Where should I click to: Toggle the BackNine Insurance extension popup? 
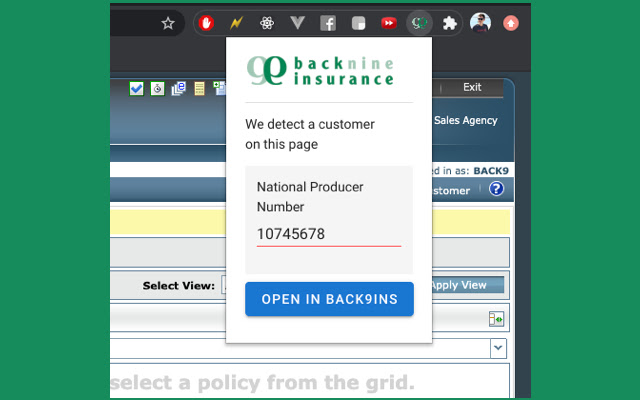(x=419, y=23)
